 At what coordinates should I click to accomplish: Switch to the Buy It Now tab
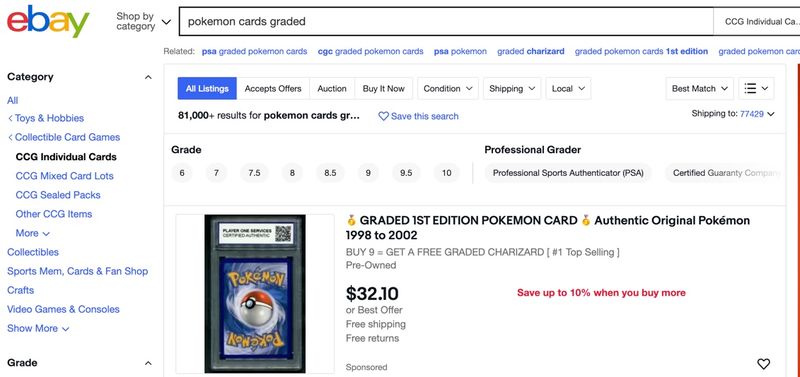pyautogui.click(x=384, y=88)
